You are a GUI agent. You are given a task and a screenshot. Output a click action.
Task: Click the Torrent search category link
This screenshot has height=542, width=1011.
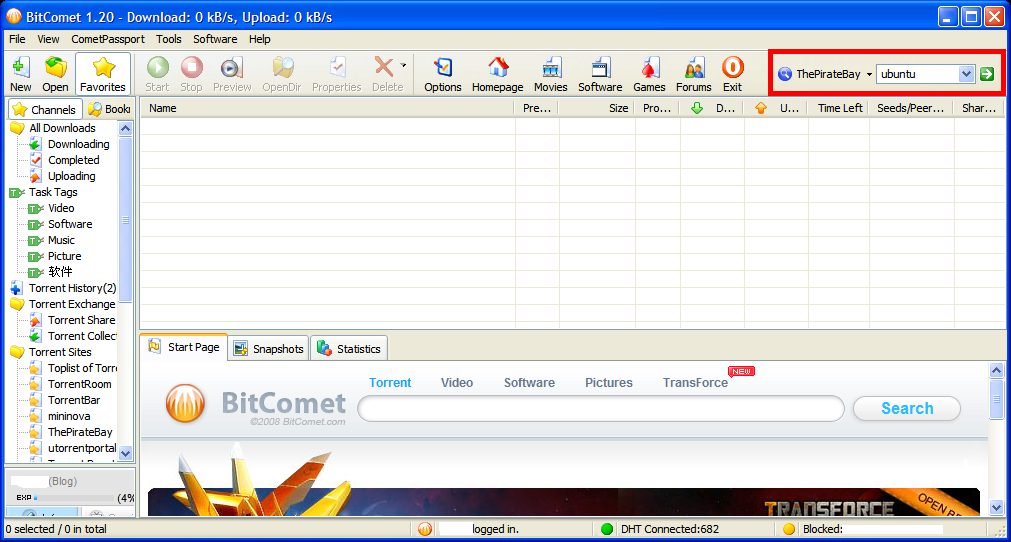tap(390, 383)
